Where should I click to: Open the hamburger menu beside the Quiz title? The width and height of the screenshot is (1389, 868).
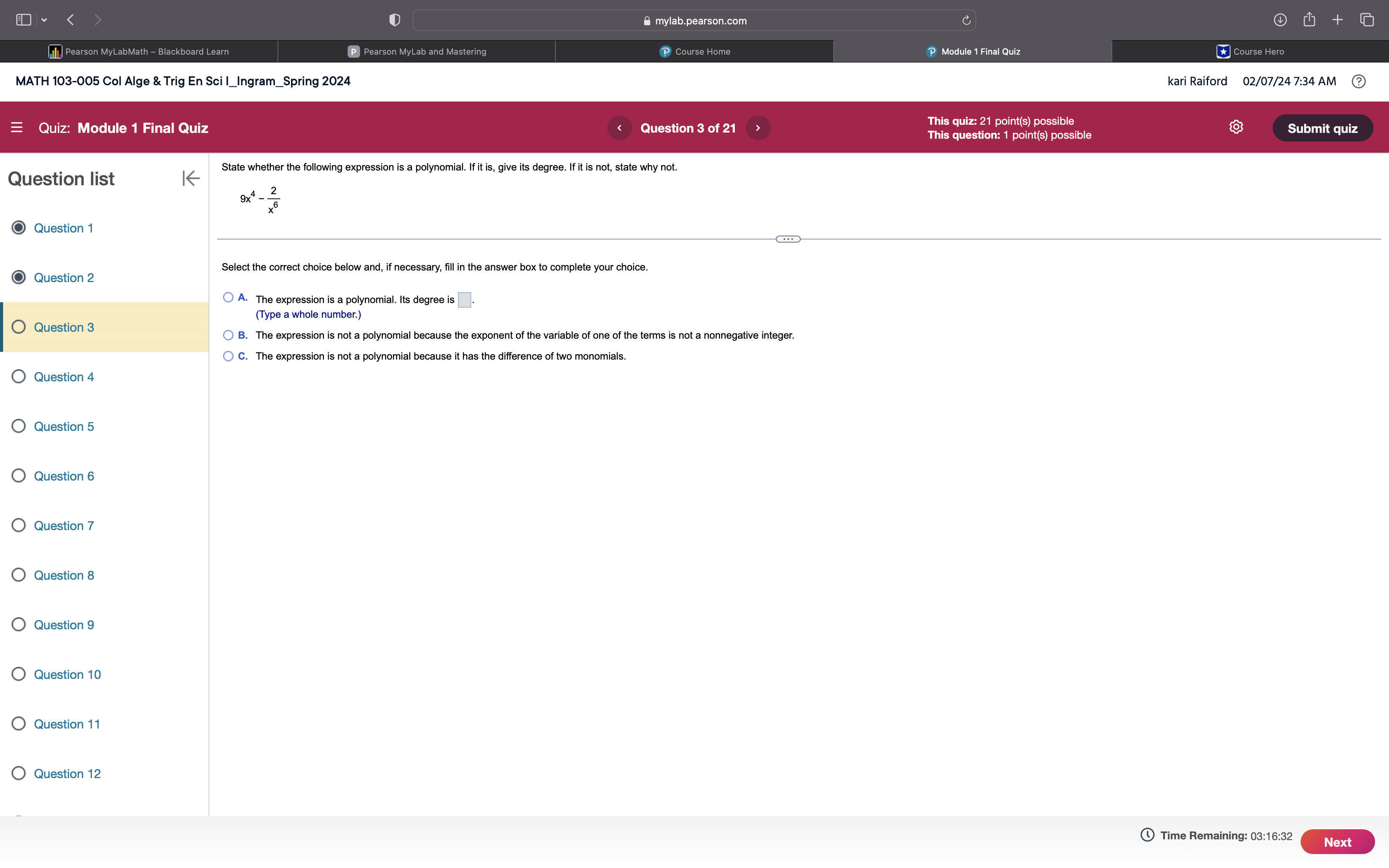(17, 127)
